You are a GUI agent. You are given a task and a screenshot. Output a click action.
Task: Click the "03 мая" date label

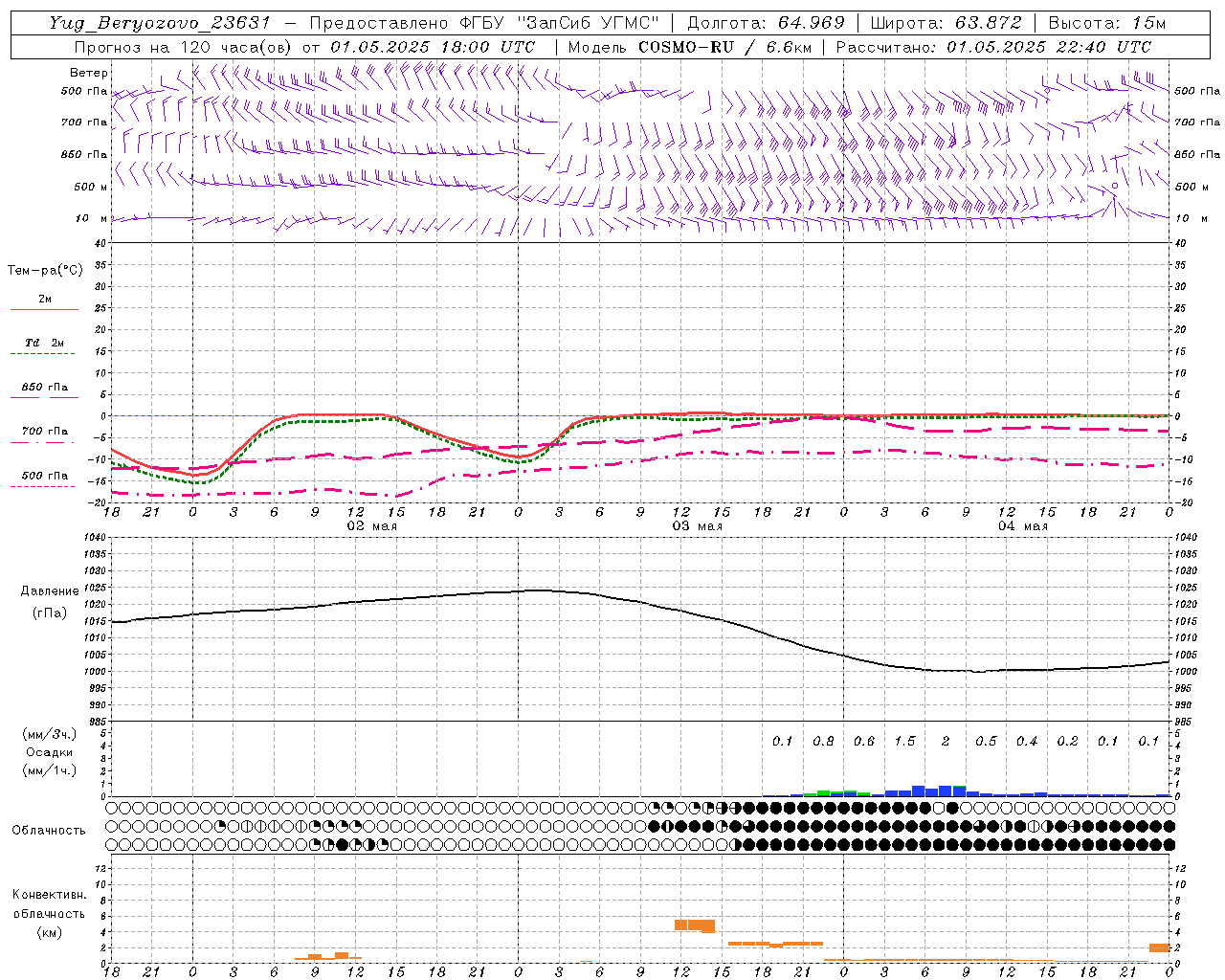pos(697,526)
